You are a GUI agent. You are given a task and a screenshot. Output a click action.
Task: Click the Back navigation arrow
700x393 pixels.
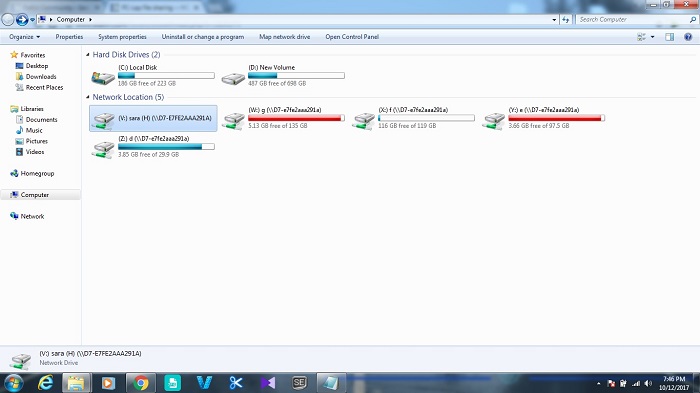(8, 20)
